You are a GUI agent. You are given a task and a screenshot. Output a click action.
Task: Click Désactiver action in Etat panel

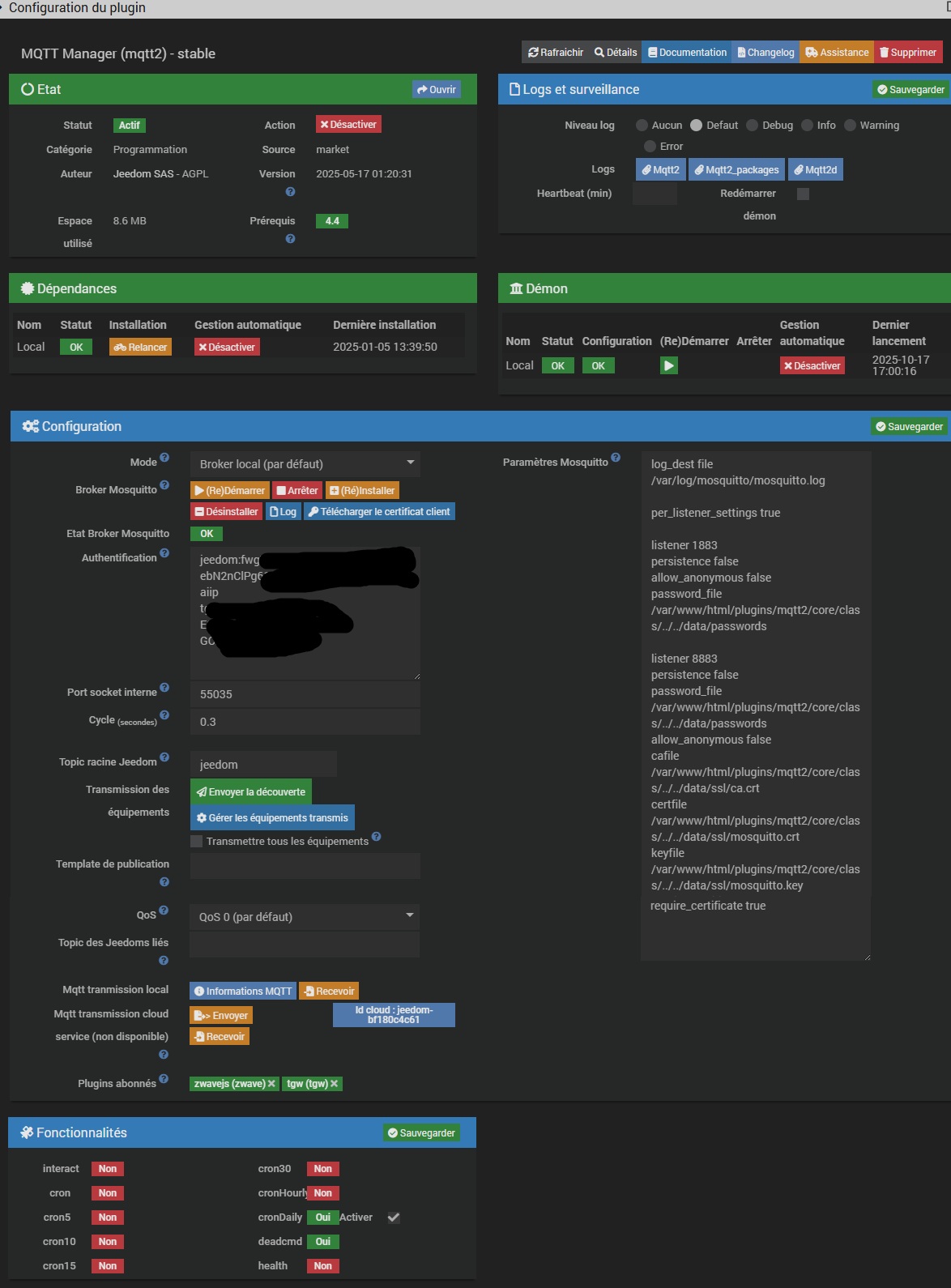(348, 125)
